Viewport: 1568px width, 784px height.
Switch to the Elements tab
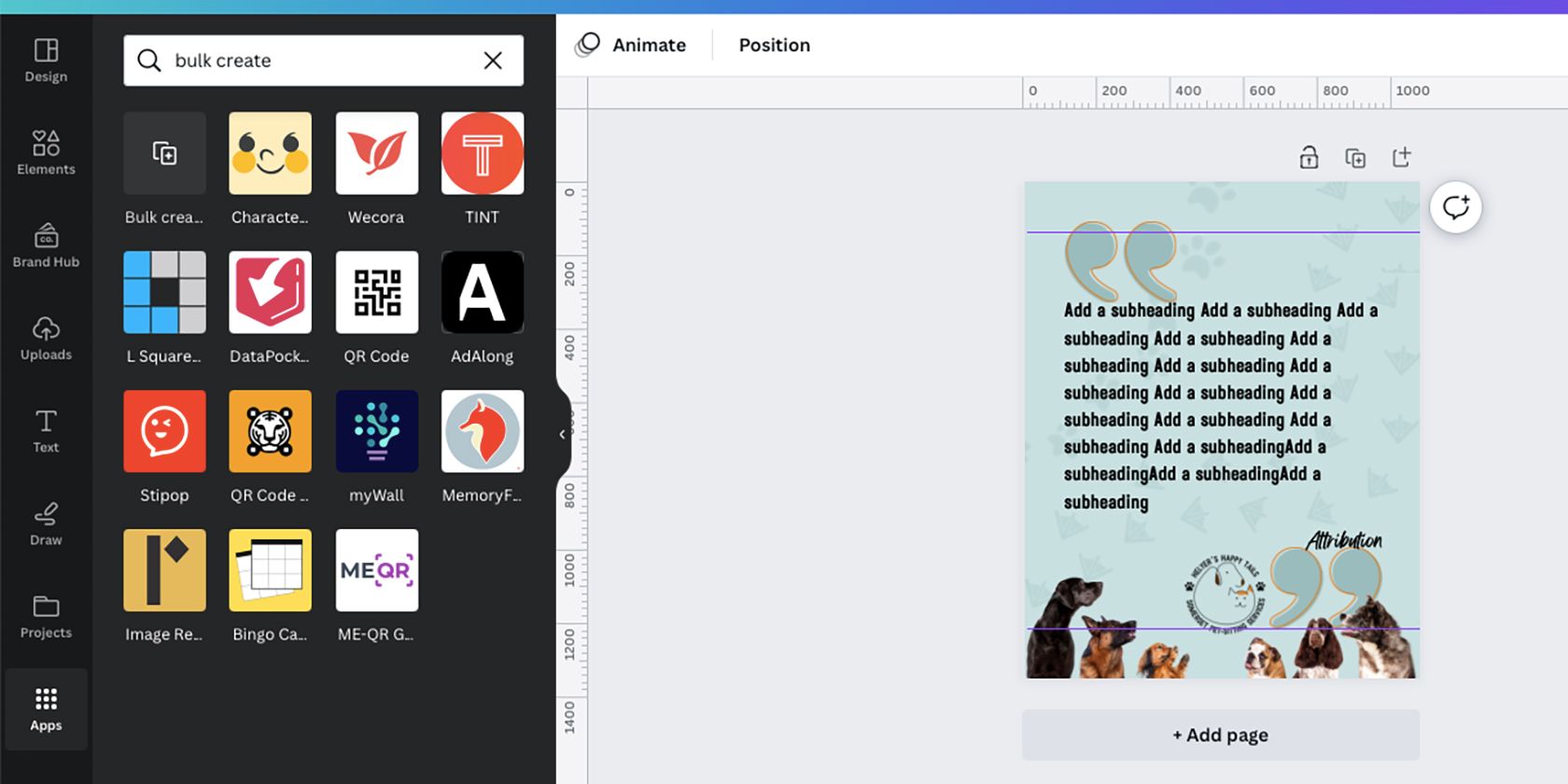pos(46,153)
